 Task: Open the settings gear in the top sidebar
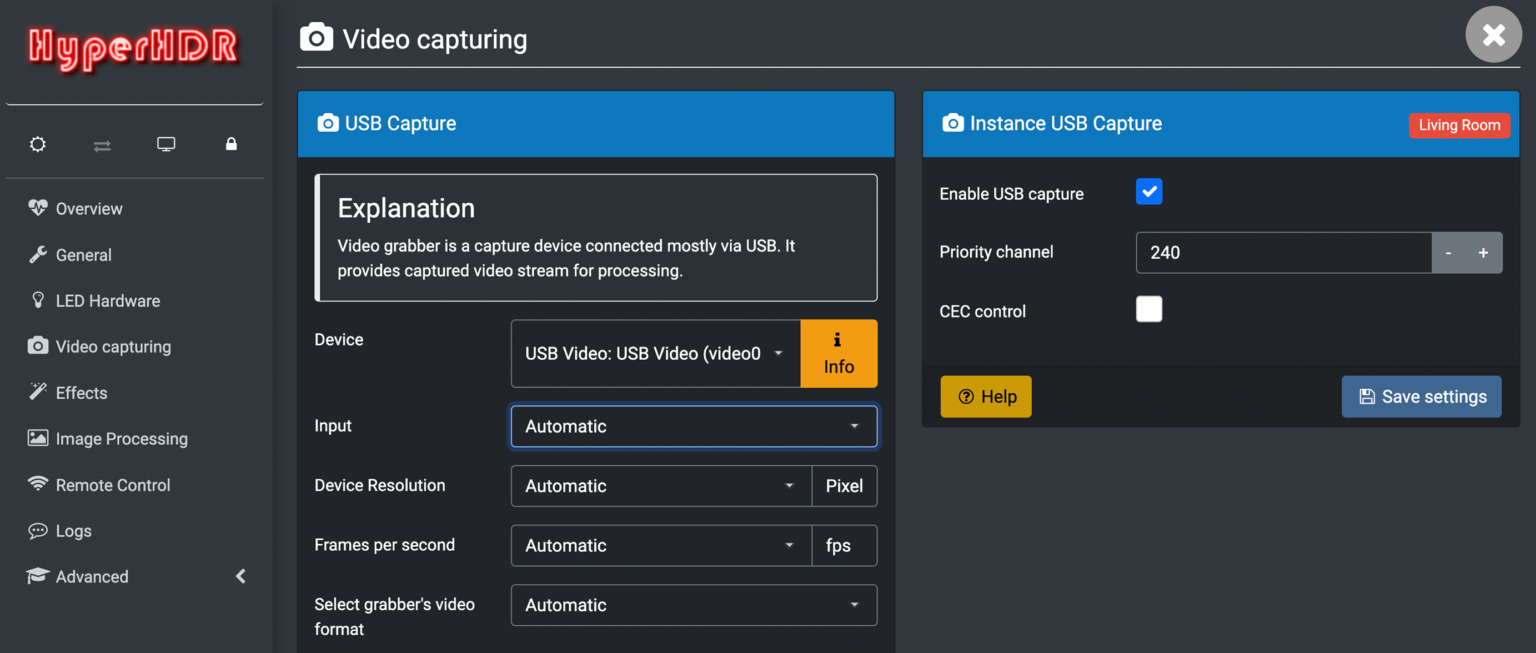click(x=37, y=144)
